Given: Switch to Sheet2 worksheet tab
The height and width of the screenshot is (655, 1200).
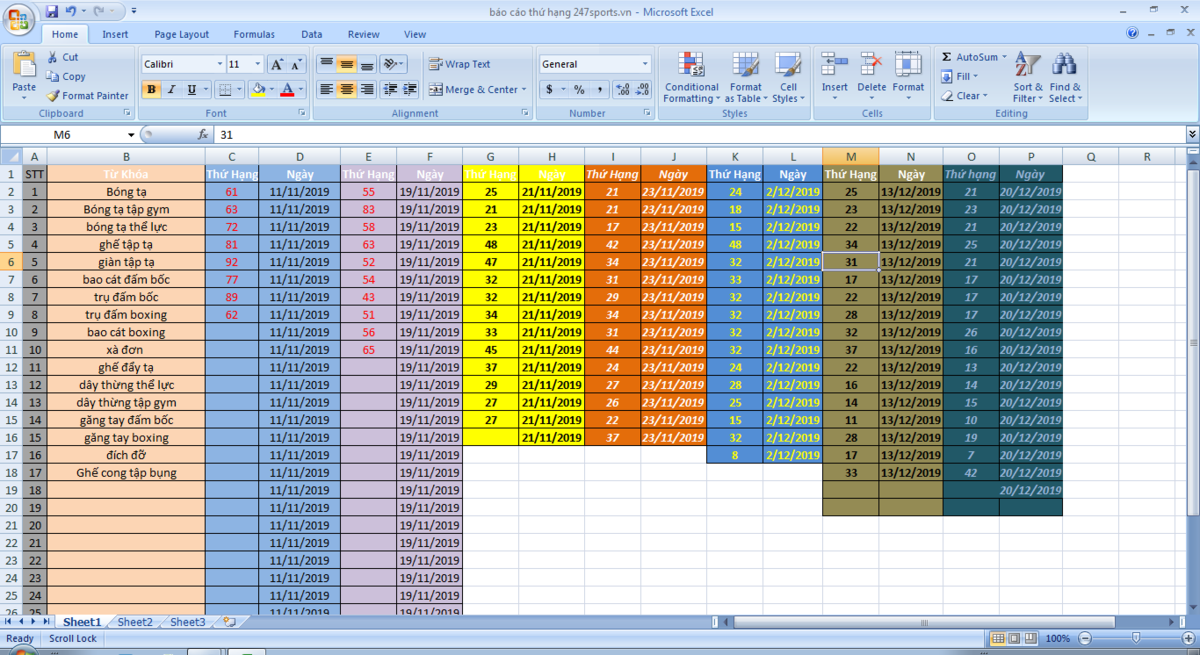Looking at the screenshot, I should [x=135, y=622].
